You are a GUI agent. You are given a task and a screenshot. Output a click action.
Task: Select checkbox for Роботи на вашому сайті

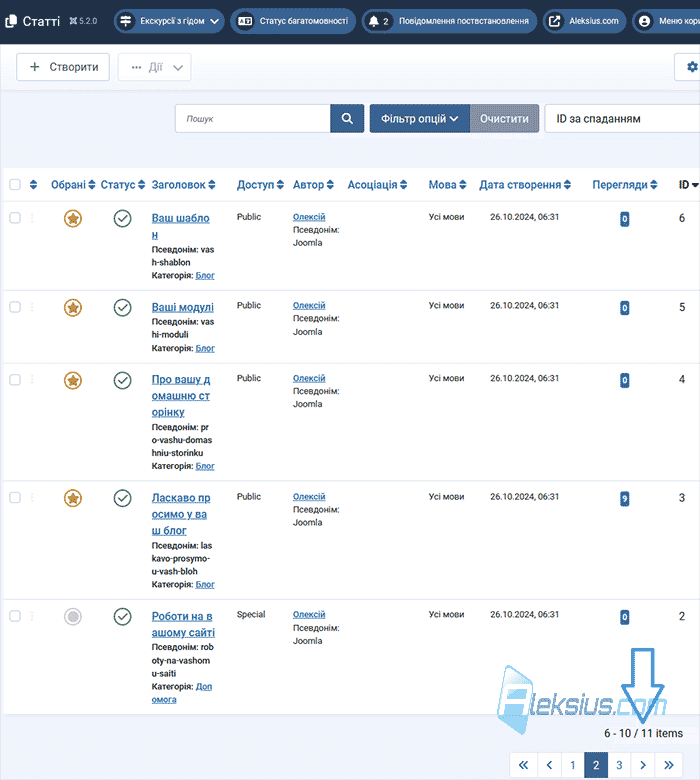click(15, 616)
